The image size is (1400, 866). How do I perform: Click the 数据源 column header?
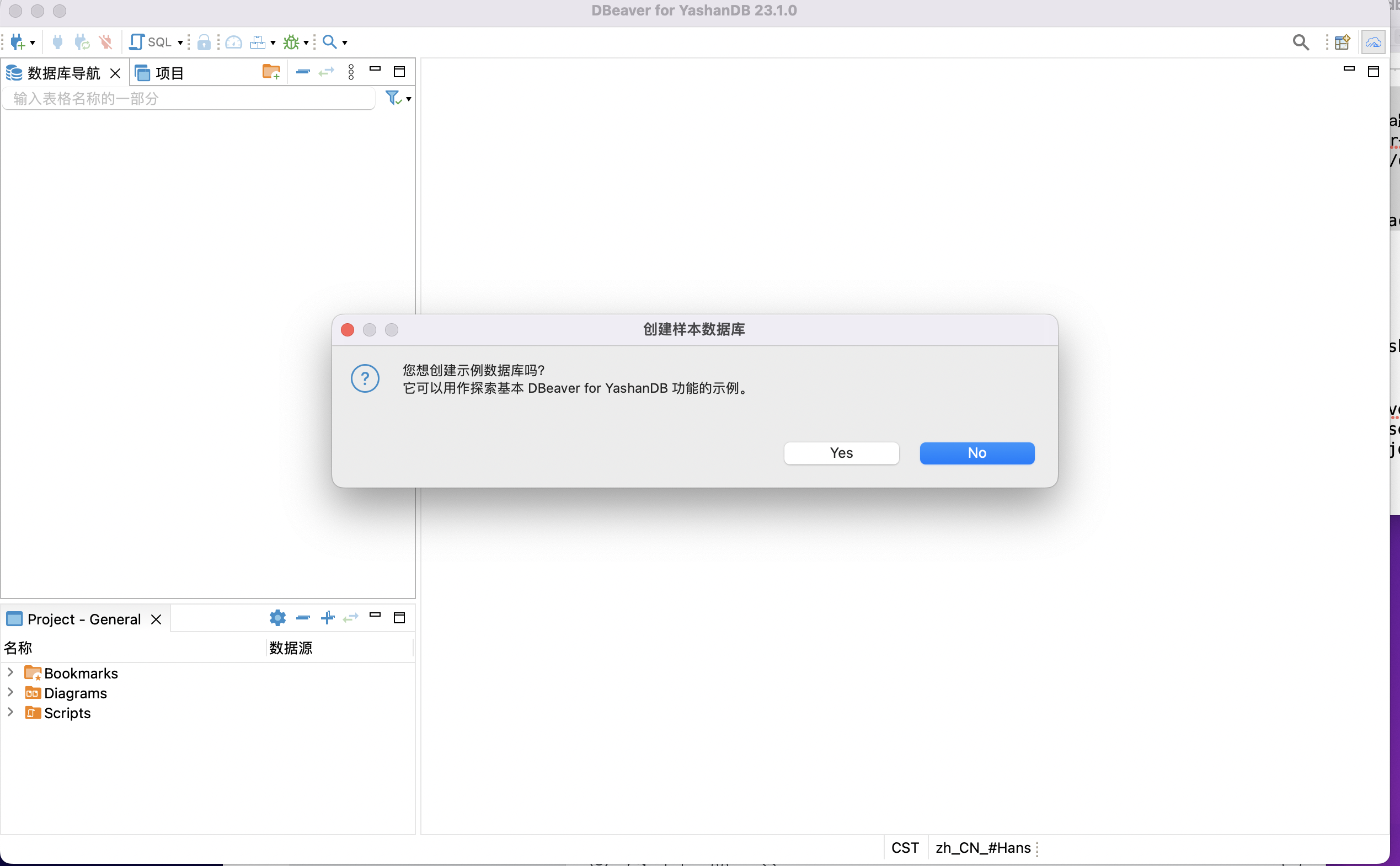(340, 648)
